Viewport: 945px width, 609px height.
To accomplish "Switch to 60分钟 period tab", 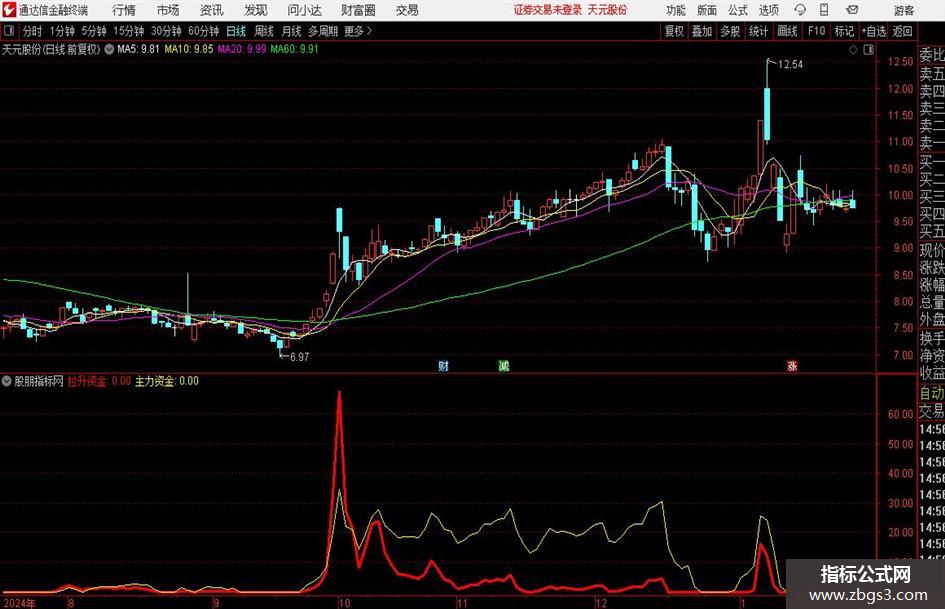I will [x=203, y=31].
